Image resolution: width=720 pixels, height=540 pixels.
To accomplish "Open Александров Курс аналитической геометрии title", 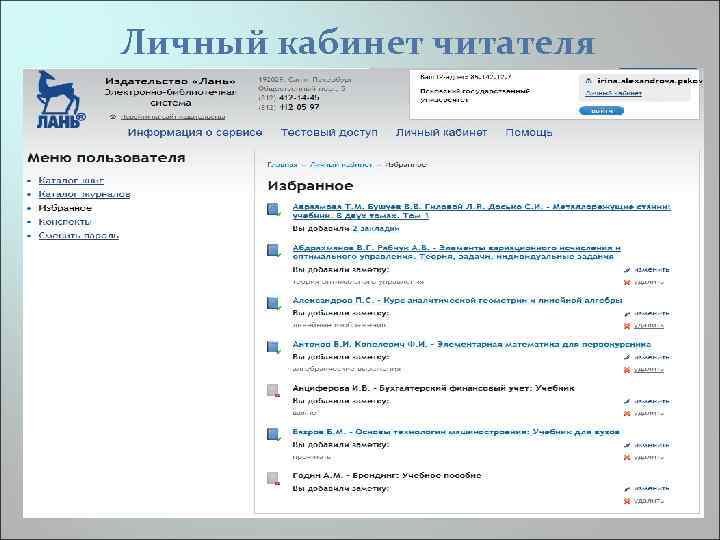I will (457, 300).
